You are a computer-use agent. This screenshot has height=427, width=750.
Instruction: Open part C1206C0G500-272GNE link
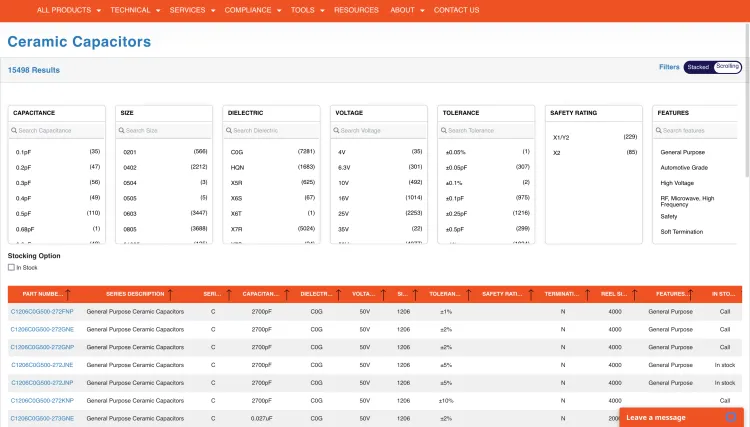42,329
